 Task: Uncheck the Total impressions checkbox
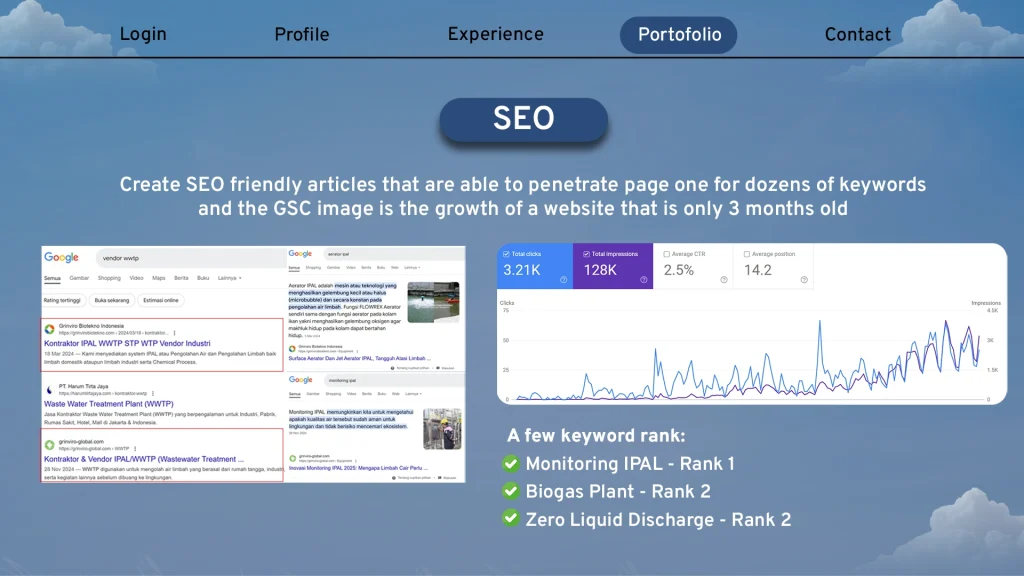(x=586, y=254)
